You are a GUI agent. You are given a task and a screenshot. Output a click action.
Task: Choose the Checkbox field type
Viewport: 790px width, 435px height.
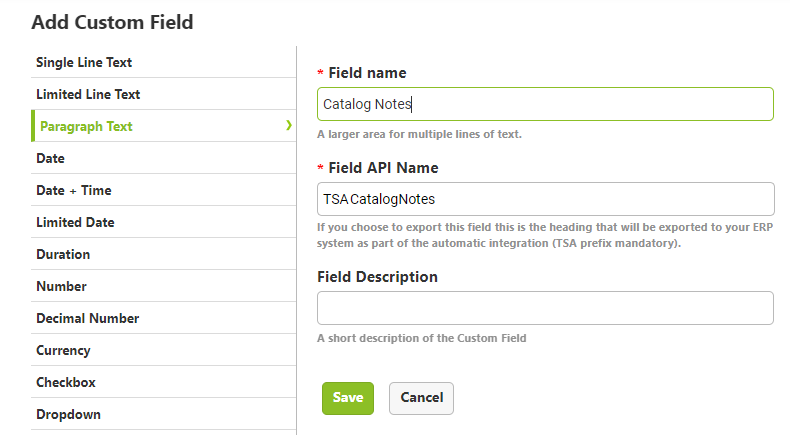pyautogui.click(x=163, y=382)
